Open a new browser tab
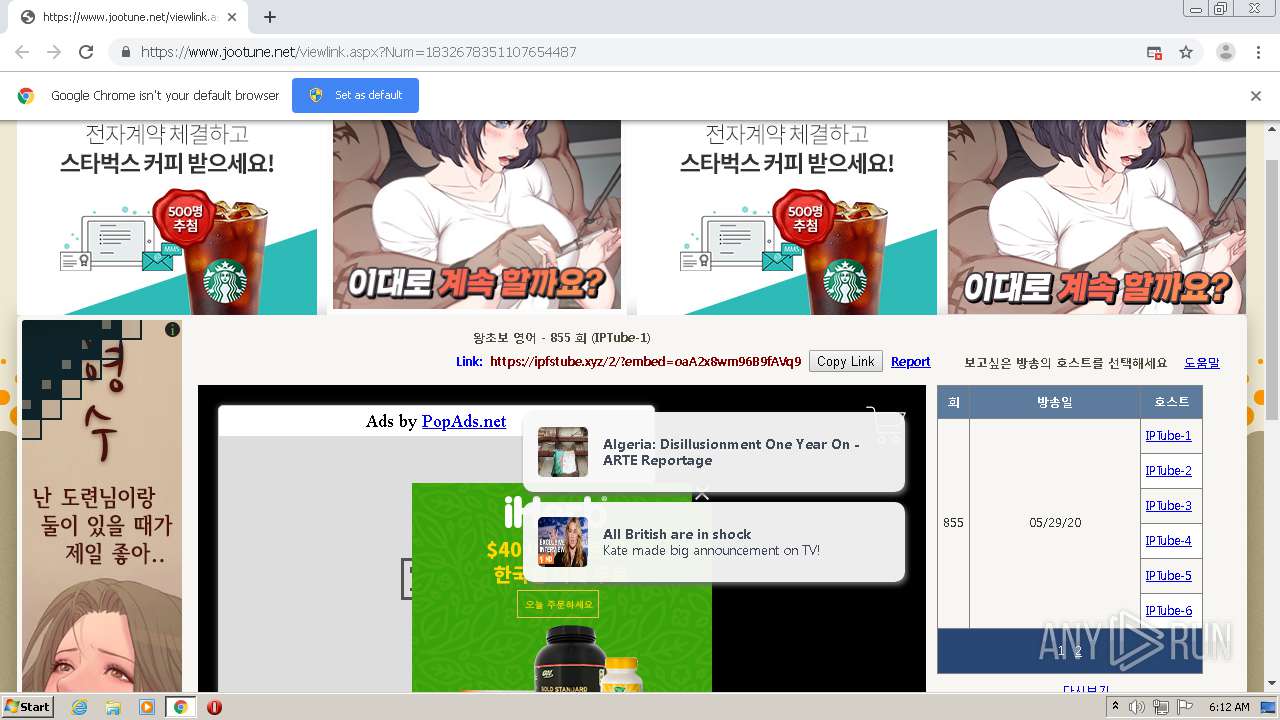 point(269,17)
